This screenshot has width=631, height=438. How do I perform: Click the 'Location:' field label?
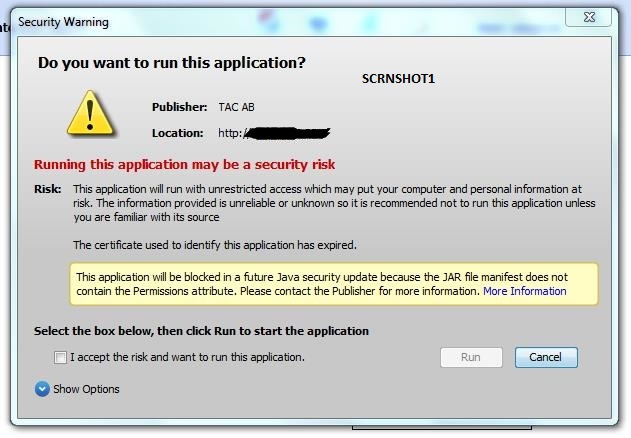(x=178, y=133)
